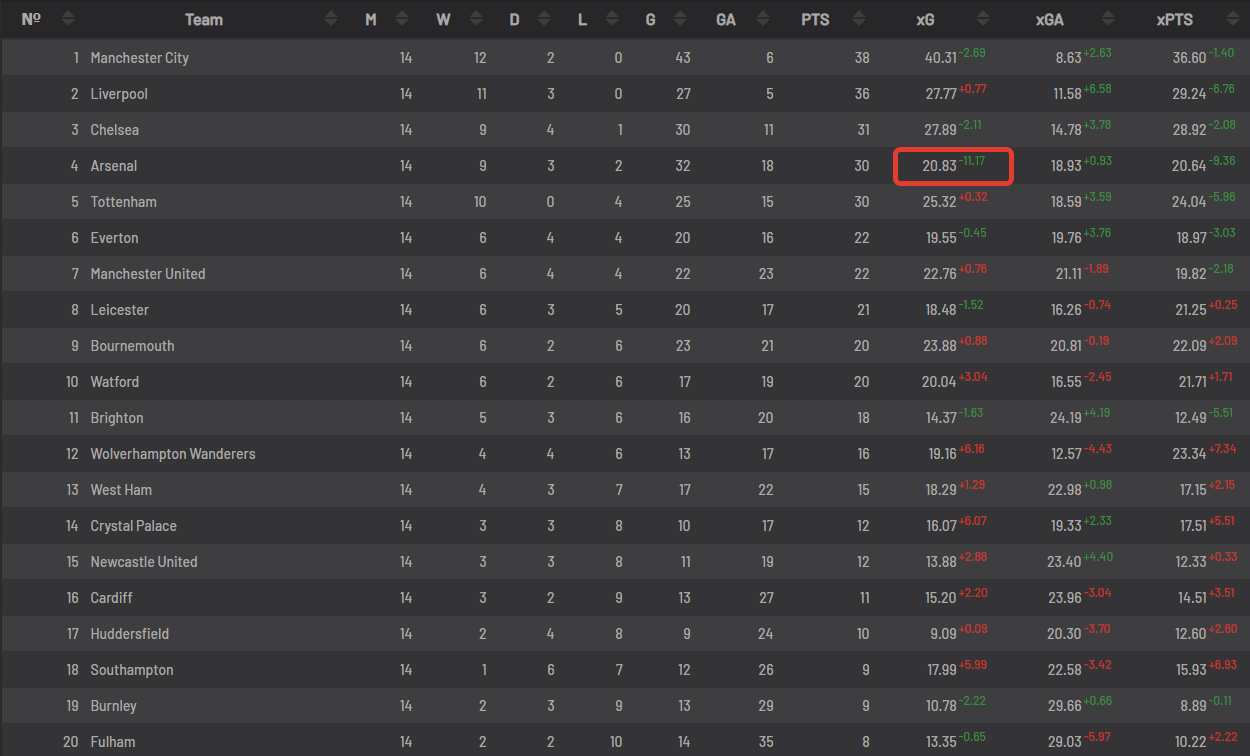Click the sort arrows next to the W column
The image size is (1250, 756).
pos(474,19)
